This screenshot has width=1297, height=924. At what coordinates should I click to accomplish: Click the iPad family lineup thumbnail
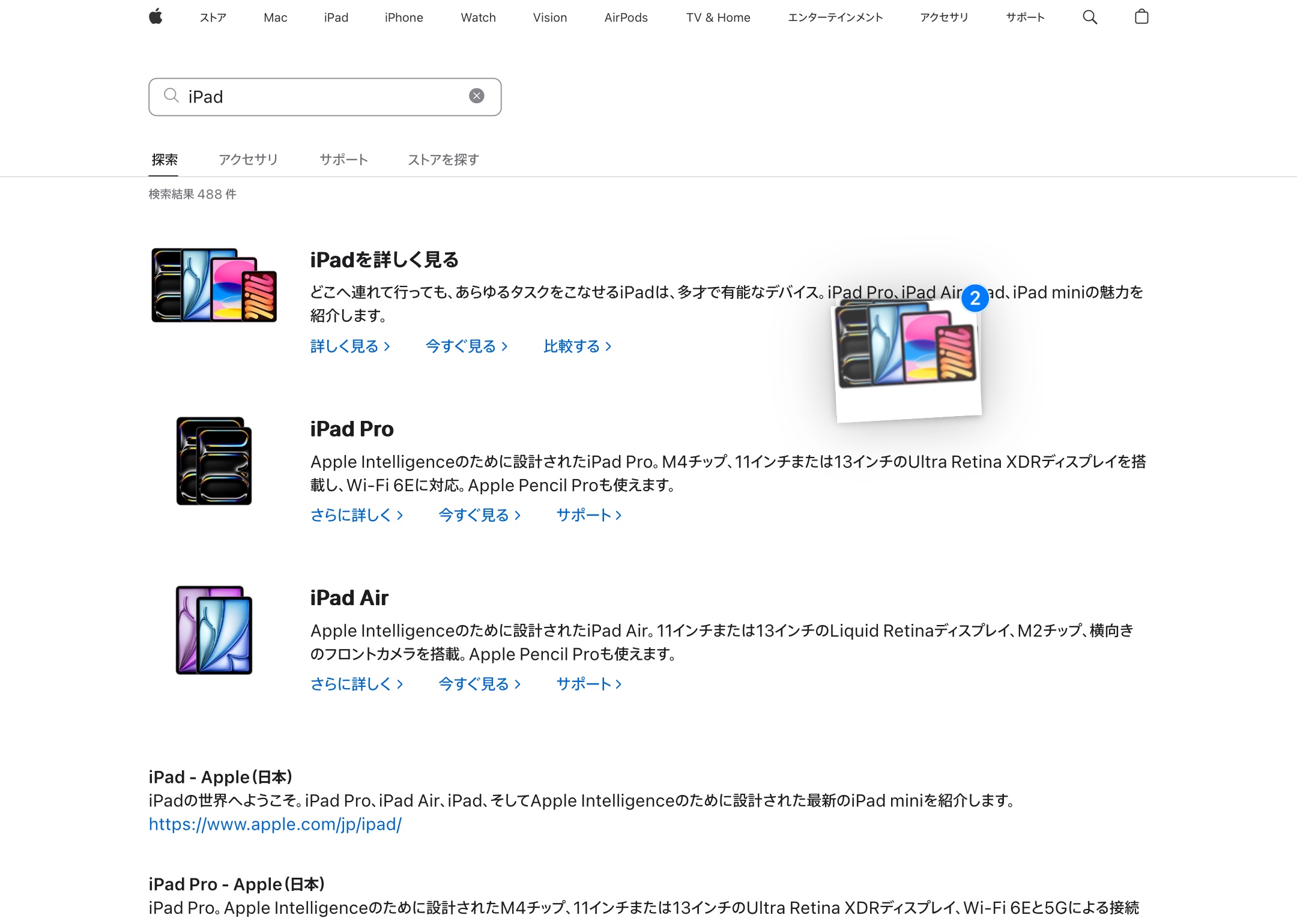click(x=214, y=285)
